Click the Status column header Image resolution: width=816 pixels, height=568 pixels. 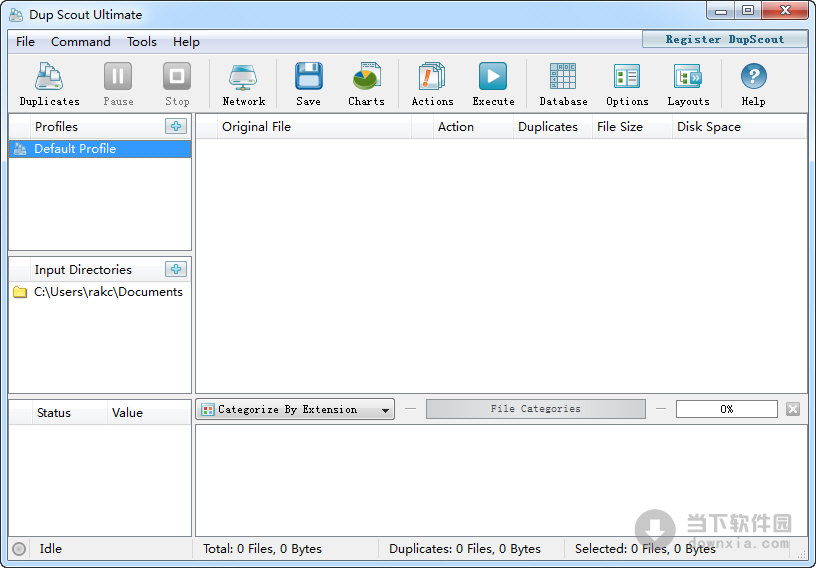point(70,413)
